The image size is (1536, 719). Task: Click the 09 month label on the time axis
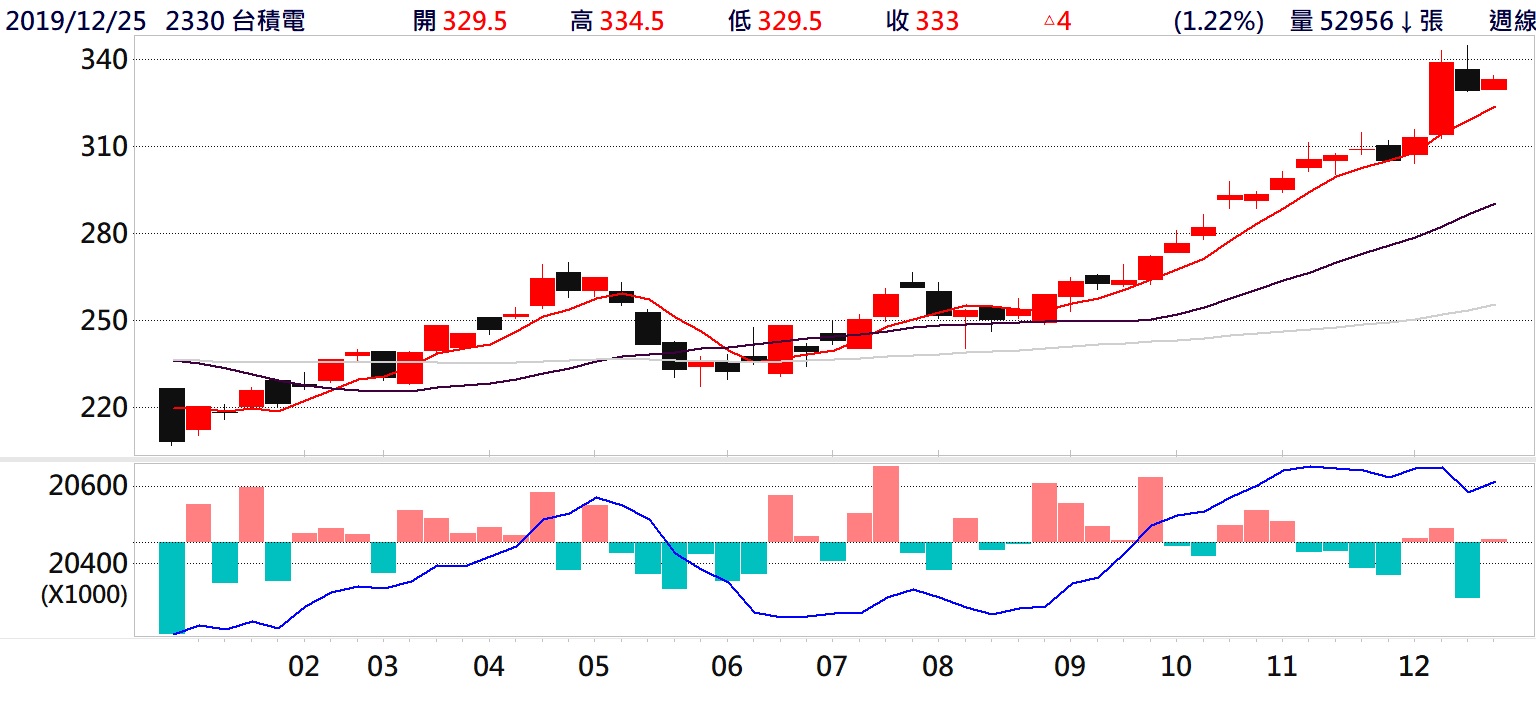pos(1070,667)
